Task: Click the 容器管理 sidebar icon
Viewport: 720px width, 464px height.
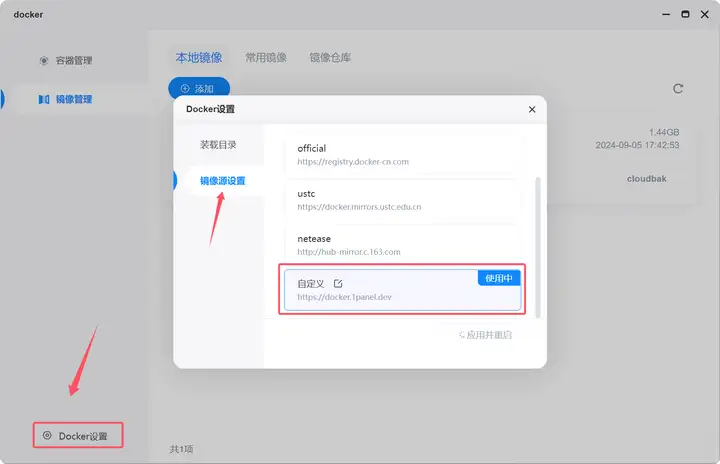Action: click(44, 61)
